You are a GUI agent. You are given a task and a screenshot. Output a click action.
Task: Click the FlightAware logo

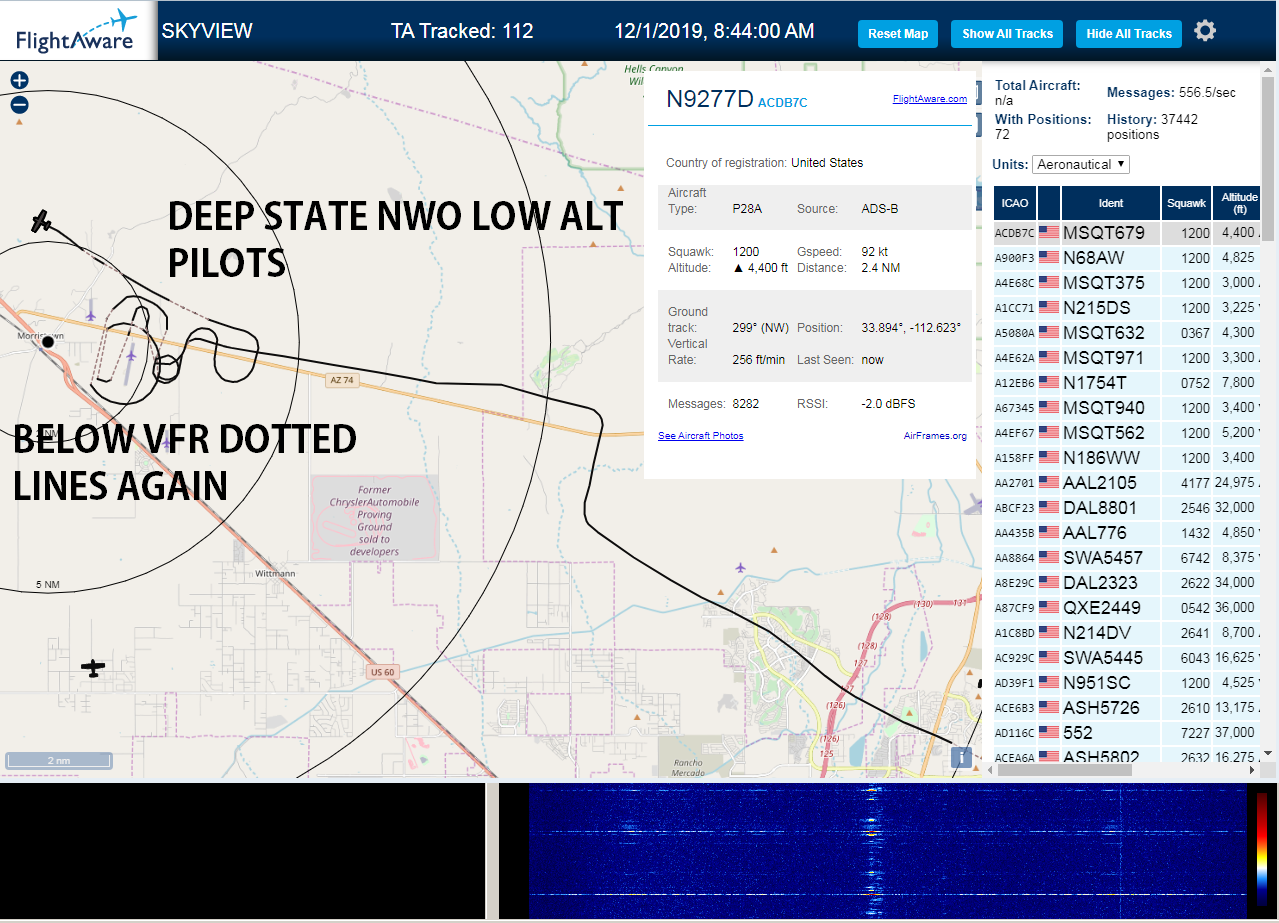tap(78, 31)
